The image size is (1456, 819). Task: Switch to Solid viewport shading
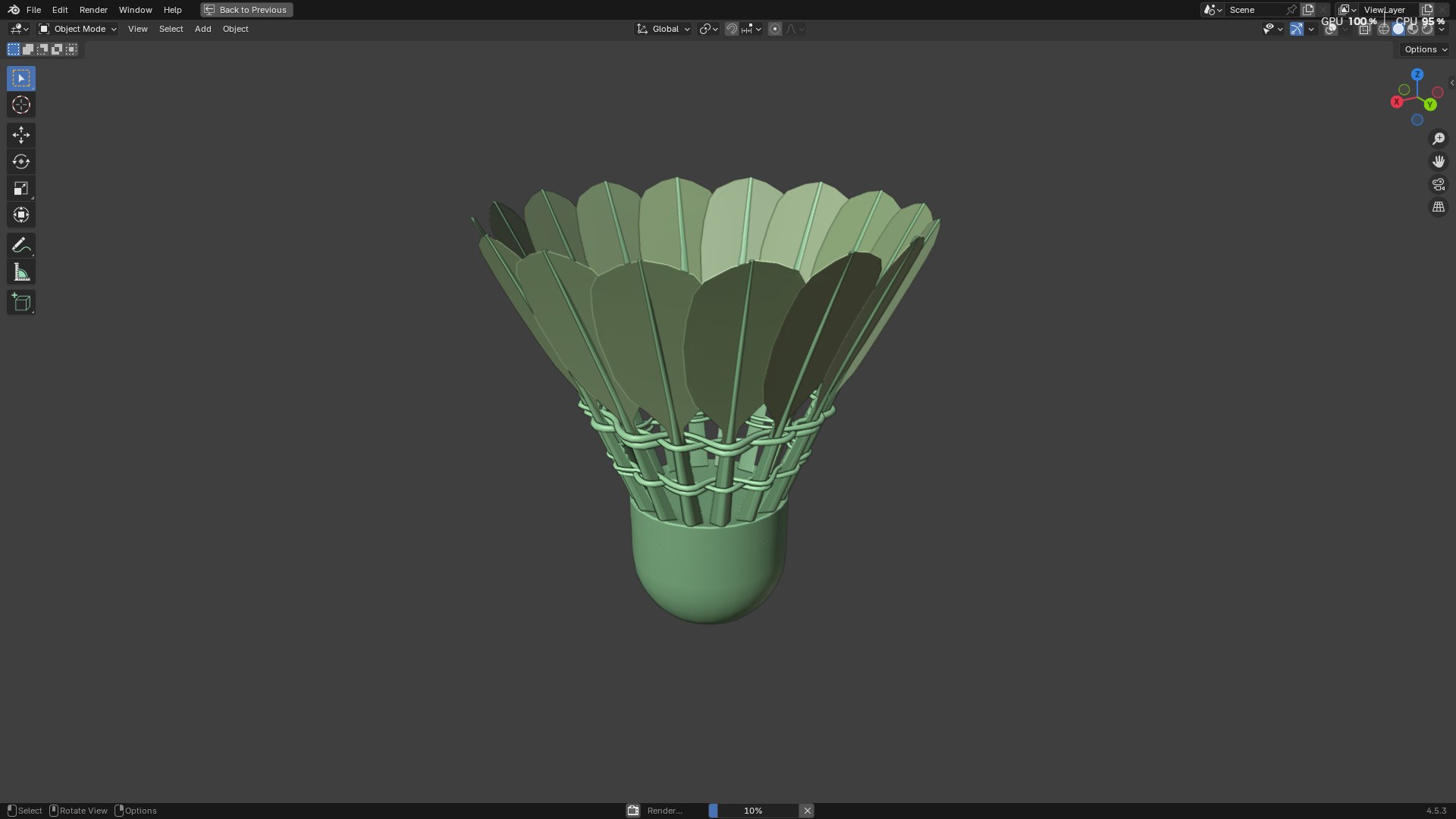click(1398, 29)
